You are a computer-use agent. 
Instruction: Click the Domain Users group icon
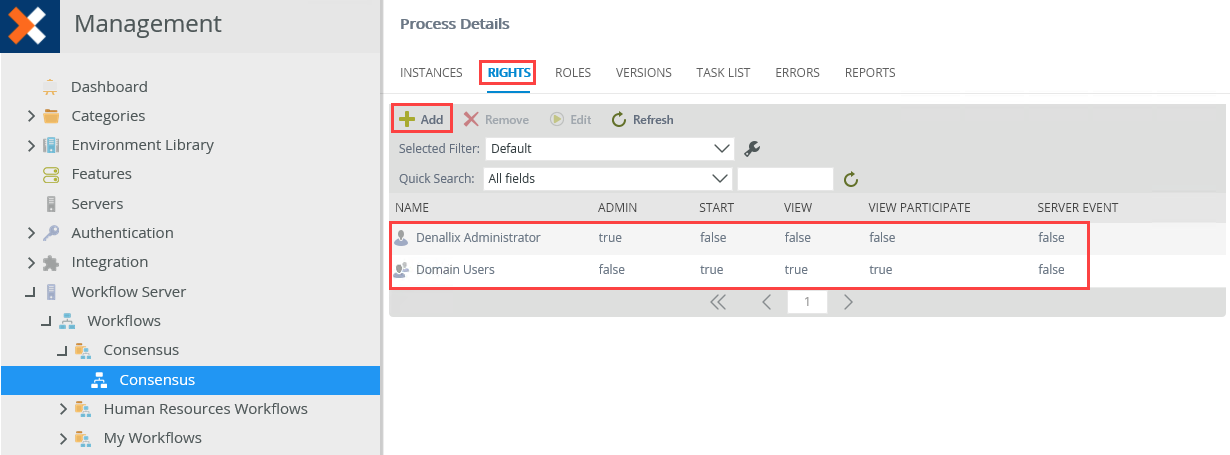click(x=402, y=270)
